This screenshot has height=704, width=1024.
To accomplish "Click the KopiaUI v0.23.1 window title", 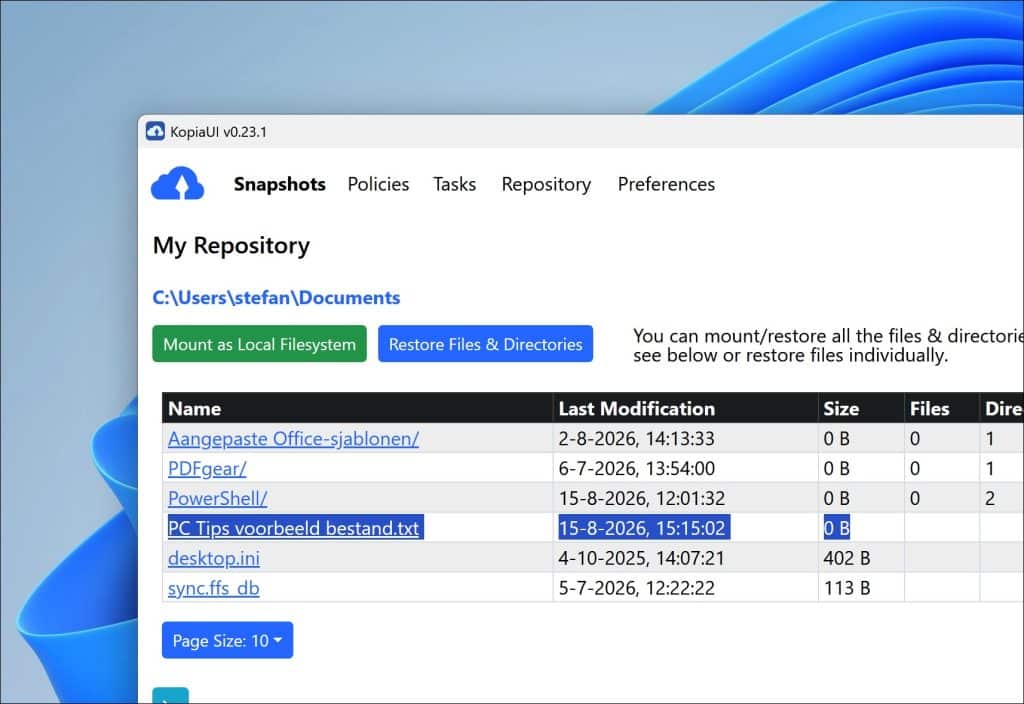I will tap(218, 131).
